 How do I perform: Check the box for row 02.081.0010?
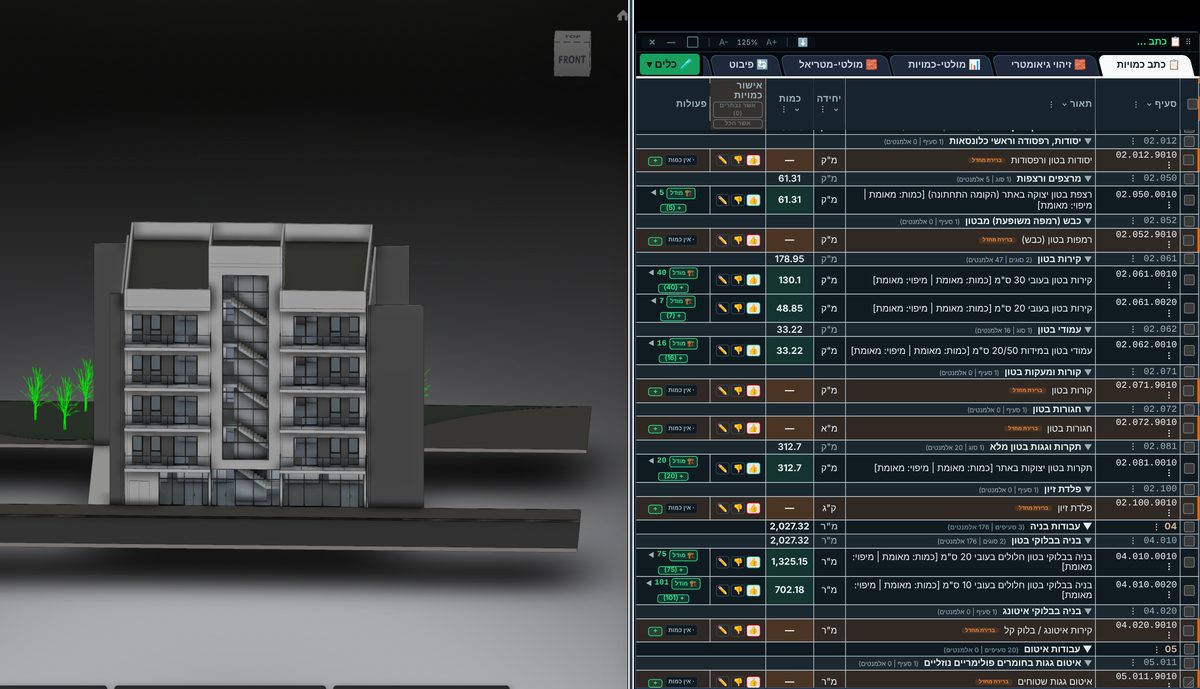[x=1189, y=468]
